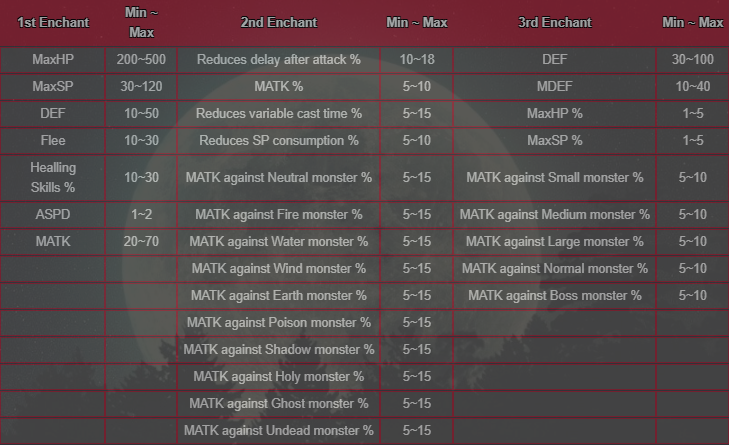The image size is (729, 445).
Task: Select the MATK % enchant cell
Action: click(x=278, y=86)
